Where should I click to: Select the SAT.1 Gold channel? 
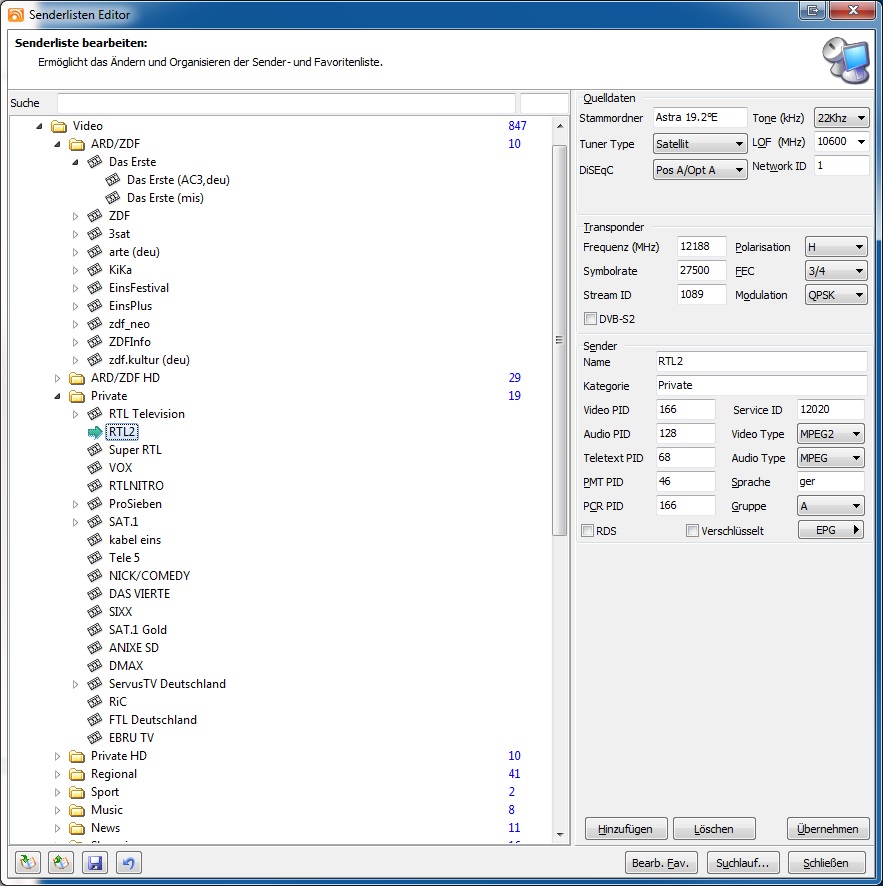click(138, 630)
